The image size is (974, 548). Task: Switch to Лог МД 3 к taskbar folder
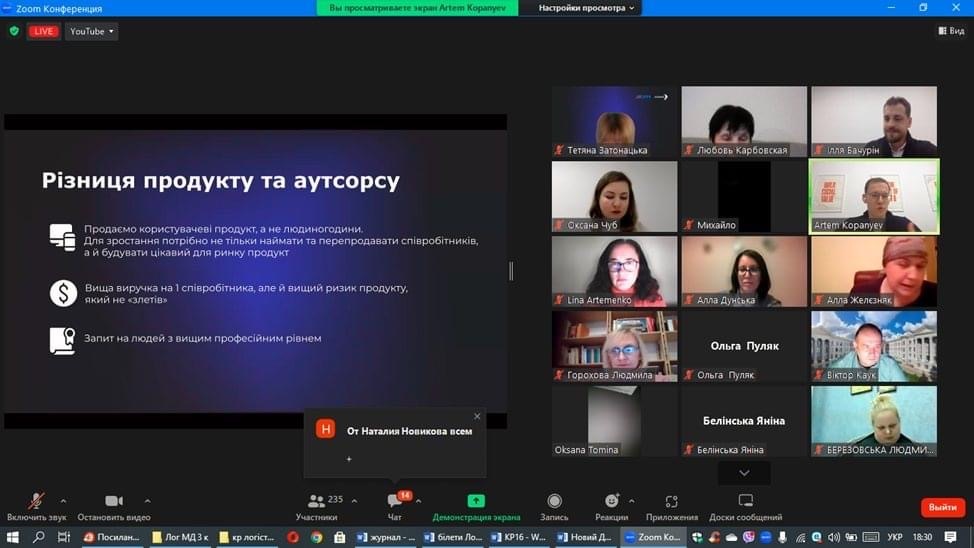180,537
